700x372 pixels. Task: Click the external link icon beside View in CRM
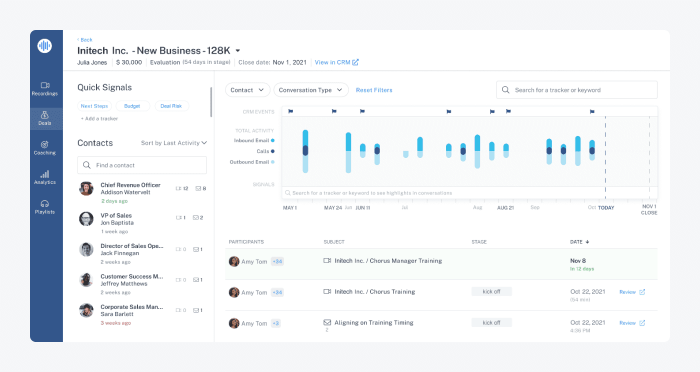pos(355,63)
